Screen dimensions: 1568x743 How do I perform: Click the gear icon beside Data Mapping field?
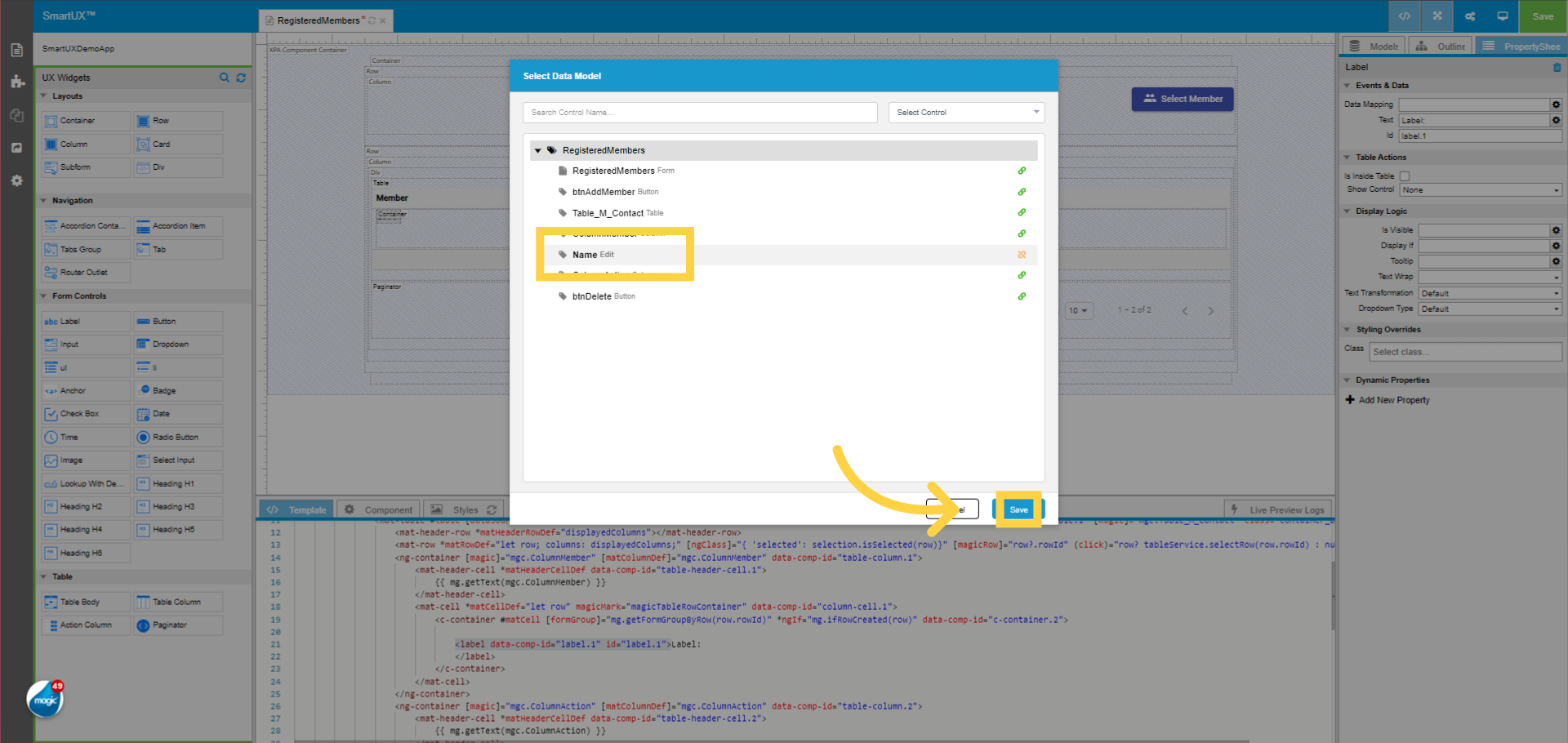click(x=1557, y=105)
